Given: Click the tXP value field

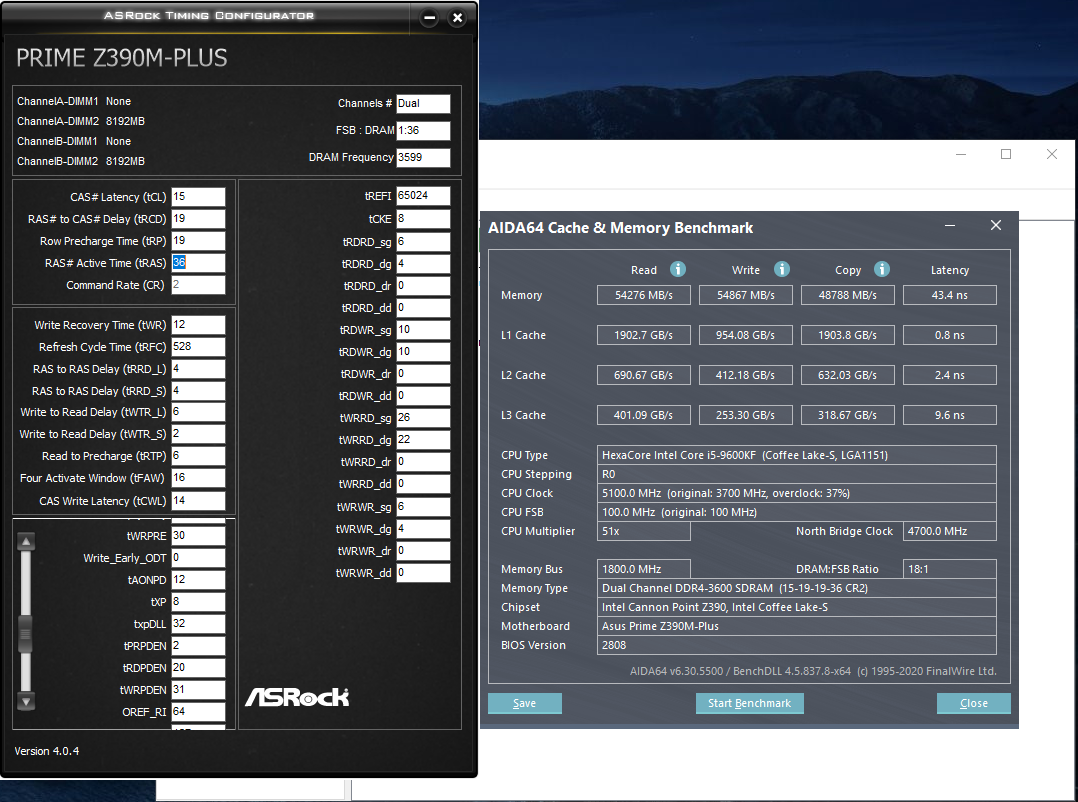Looking at the screenshot, I should (x=198, y=601).
